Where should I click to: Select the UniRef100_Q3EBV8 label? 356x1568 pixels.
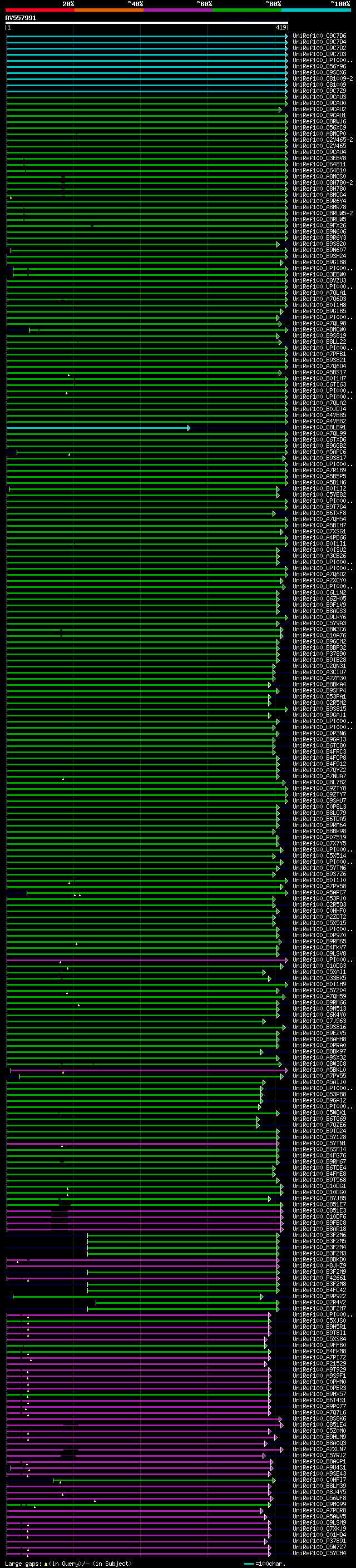pos(319,159)
